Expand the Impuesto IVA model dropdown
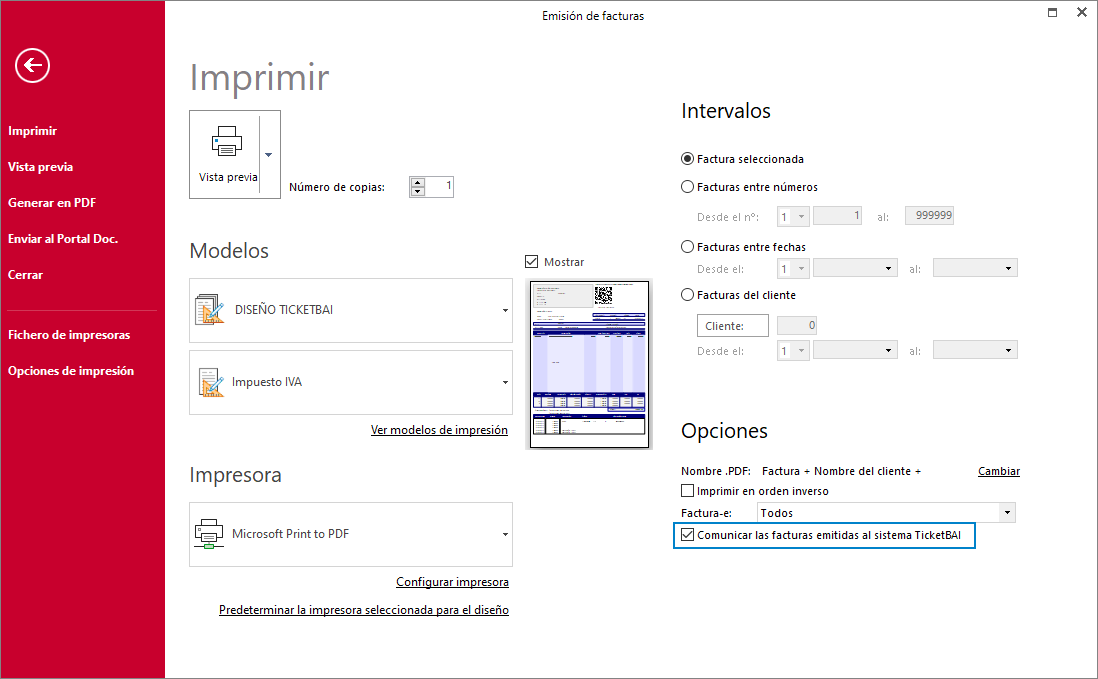Viewport: 1098px width, 679px height. [505, 382]
